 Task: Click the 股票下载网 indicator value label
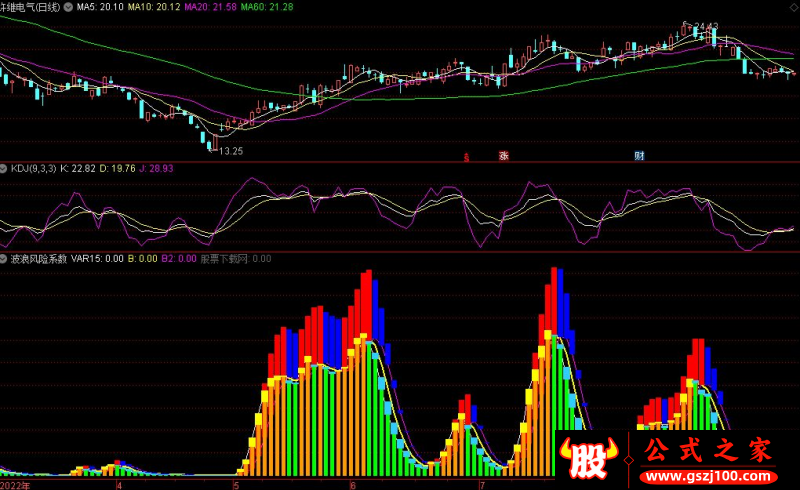(224, 258)
